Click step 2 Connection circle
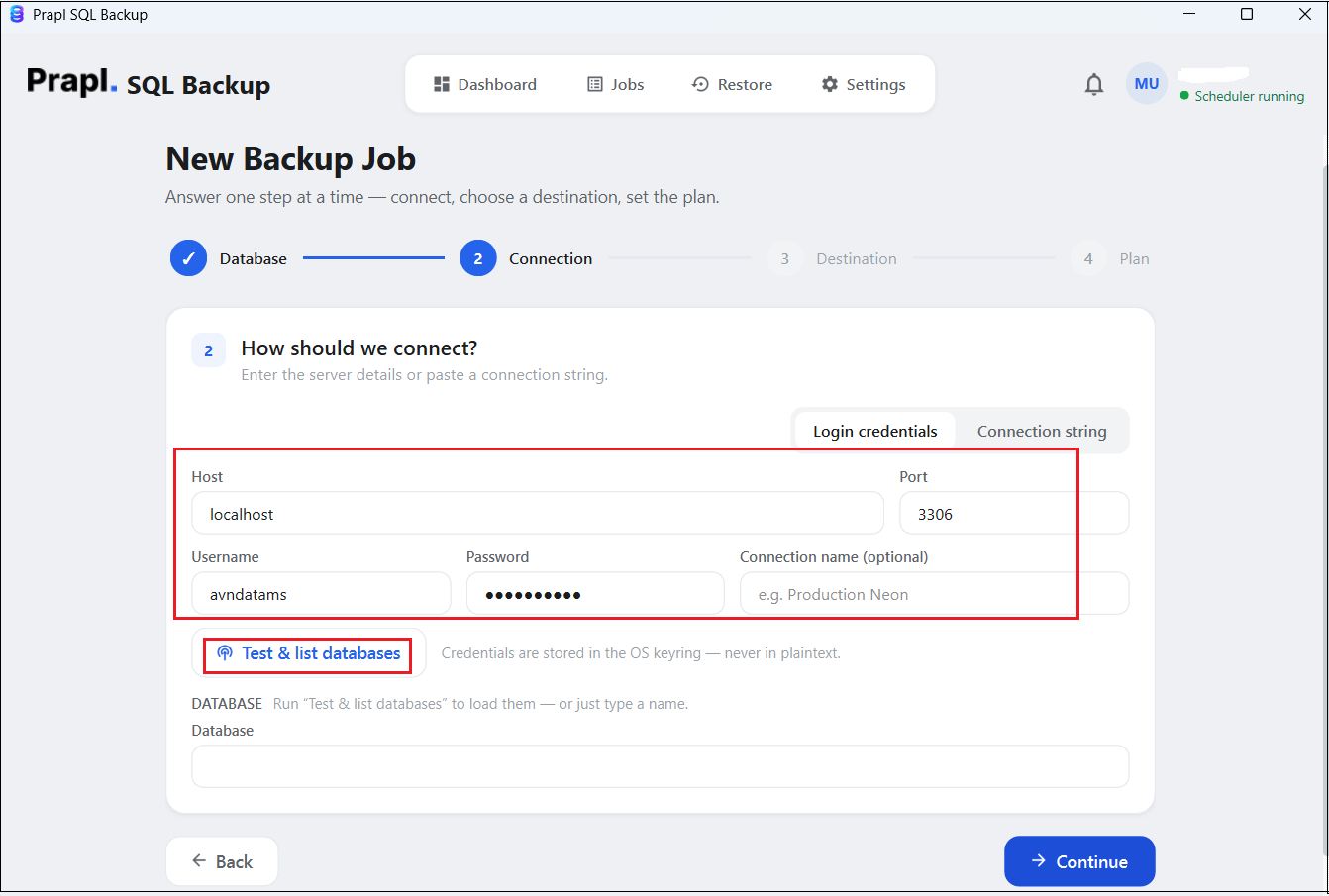This screenshot has width=1329, height=896. pyautogui.click(x=478, y=258)
